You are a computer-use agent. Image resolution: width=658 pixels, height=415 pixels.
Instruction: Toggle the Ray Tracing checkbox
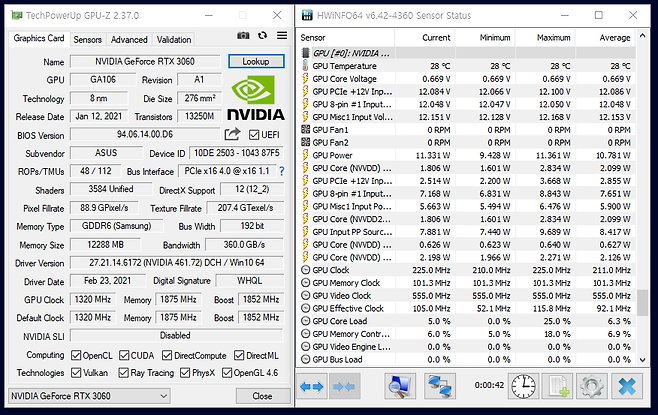[x=123, y=373]
